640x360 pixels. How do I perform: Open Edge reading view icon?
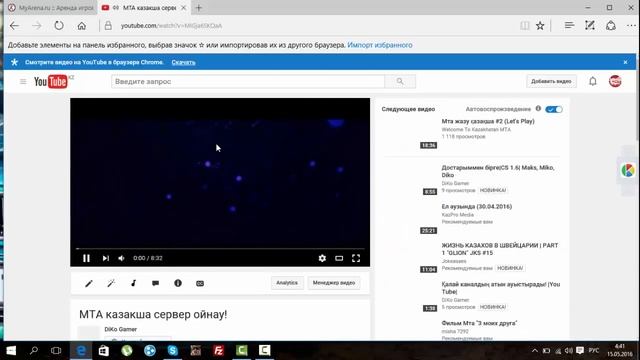tap(524, 26)
